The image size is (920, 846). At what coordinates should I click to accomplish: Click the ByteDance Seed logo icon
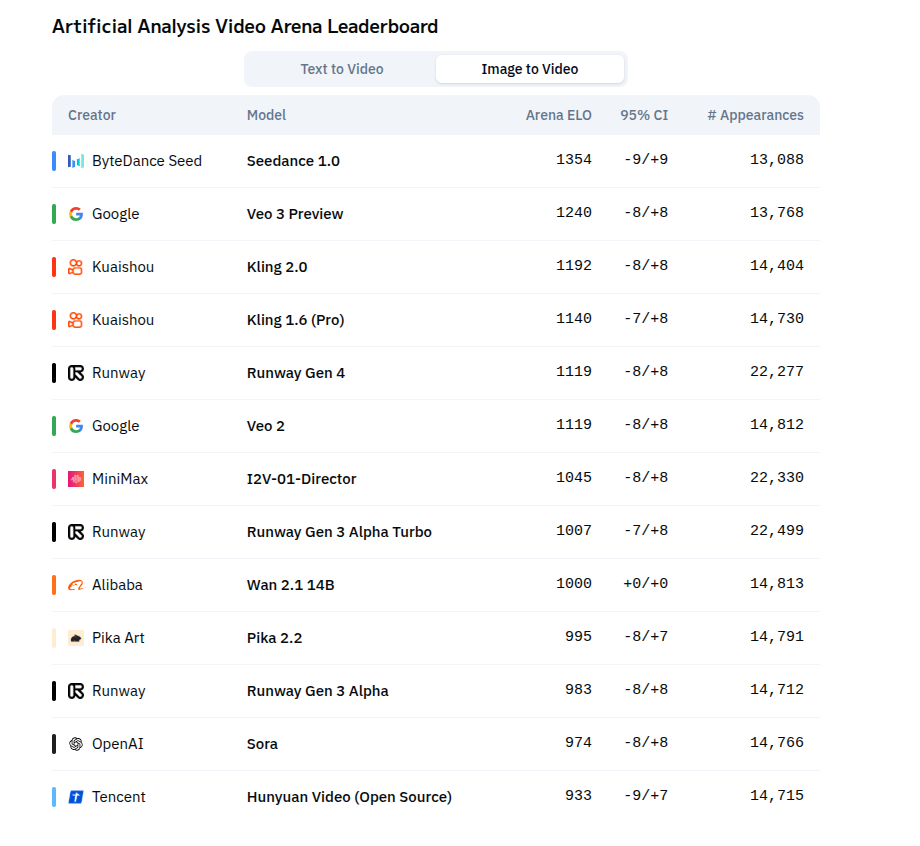(76, 161)
